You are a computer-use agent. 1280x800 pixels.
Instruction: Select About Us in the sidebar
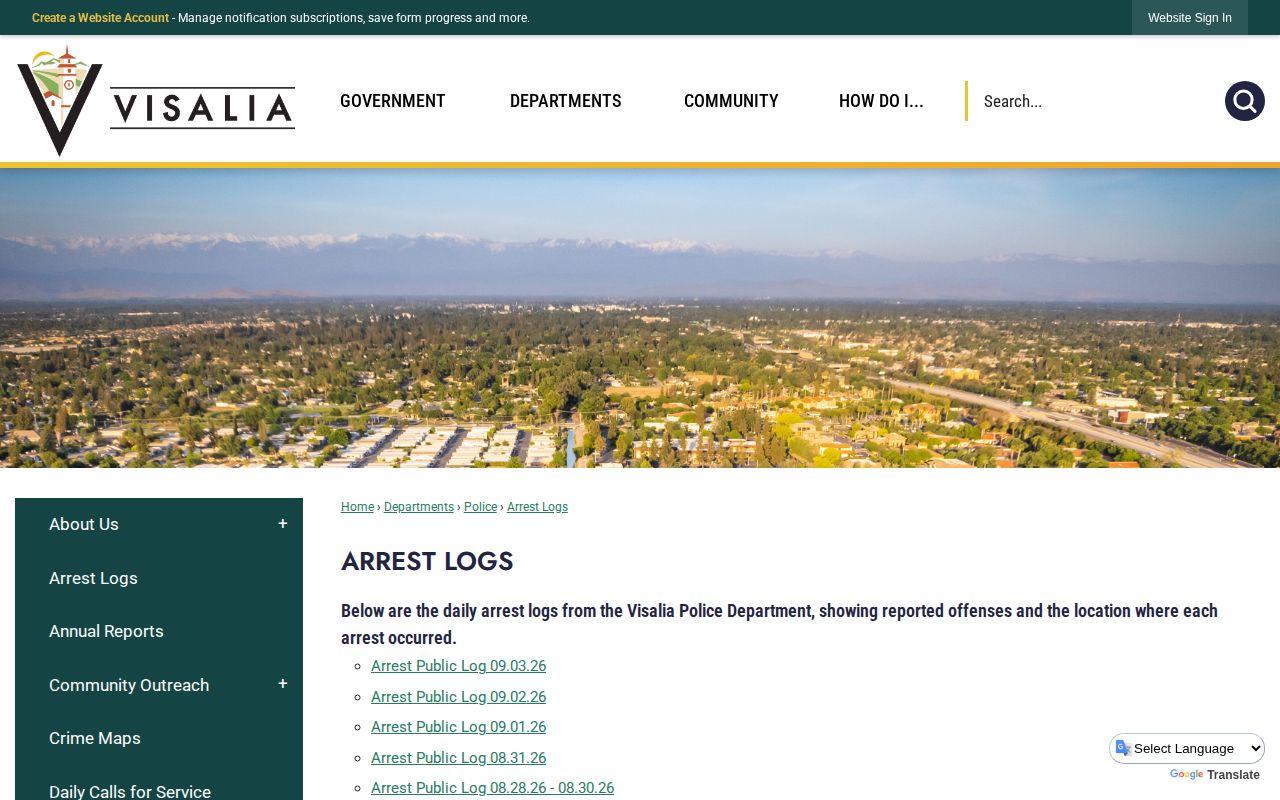click(x=84, y=524)
